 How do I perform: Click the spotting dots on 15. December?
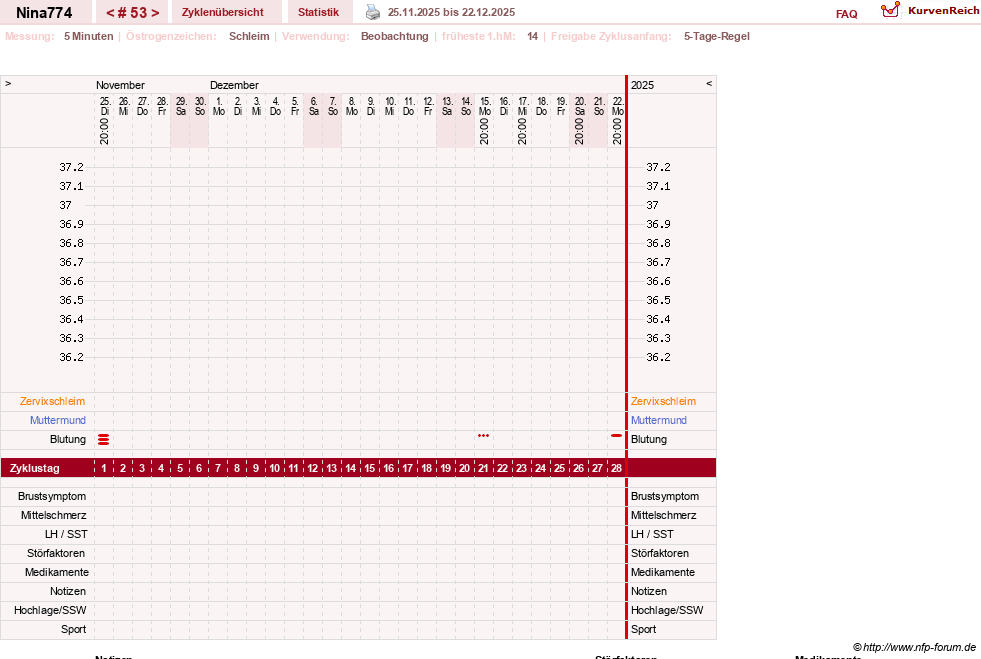pos(484,435)
